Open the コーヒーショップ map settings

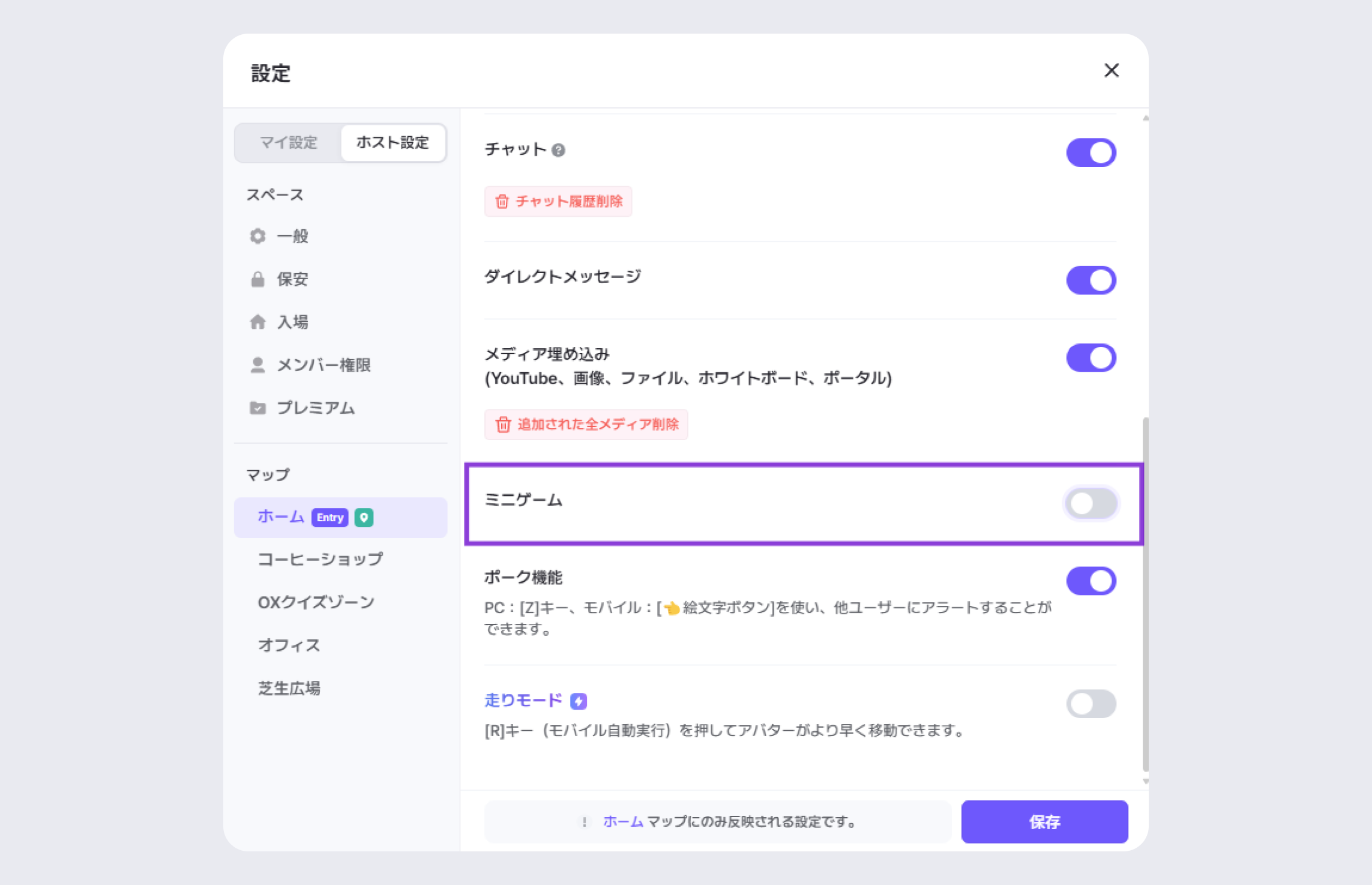[320, 560]
